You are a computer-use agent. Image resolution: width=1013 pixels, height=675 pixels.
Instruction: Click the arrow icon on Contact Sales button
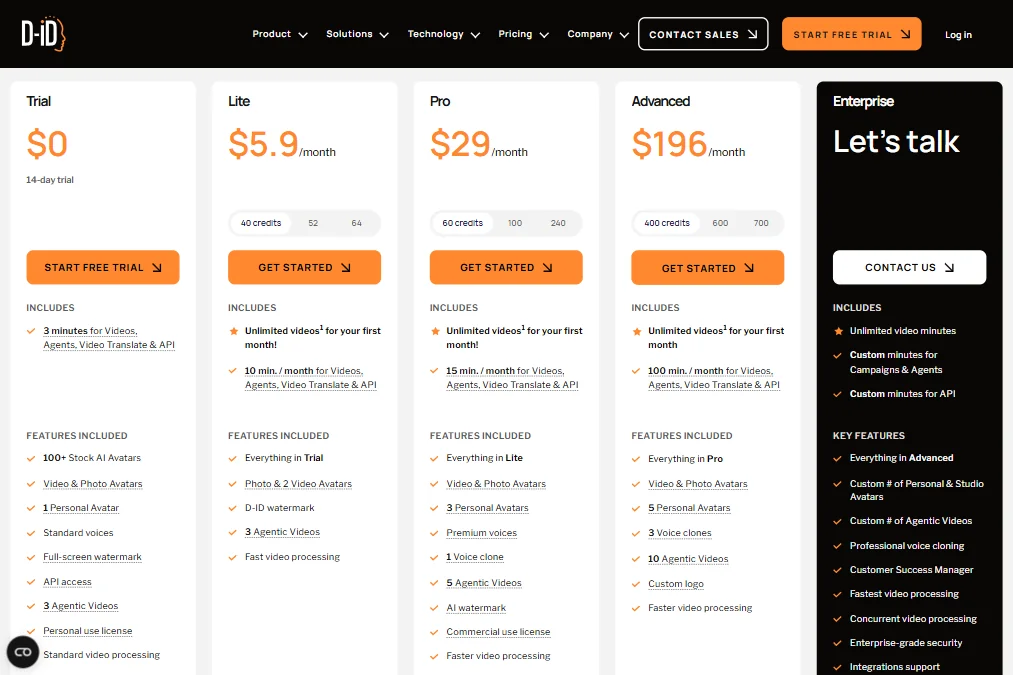(x=753, y=34)
